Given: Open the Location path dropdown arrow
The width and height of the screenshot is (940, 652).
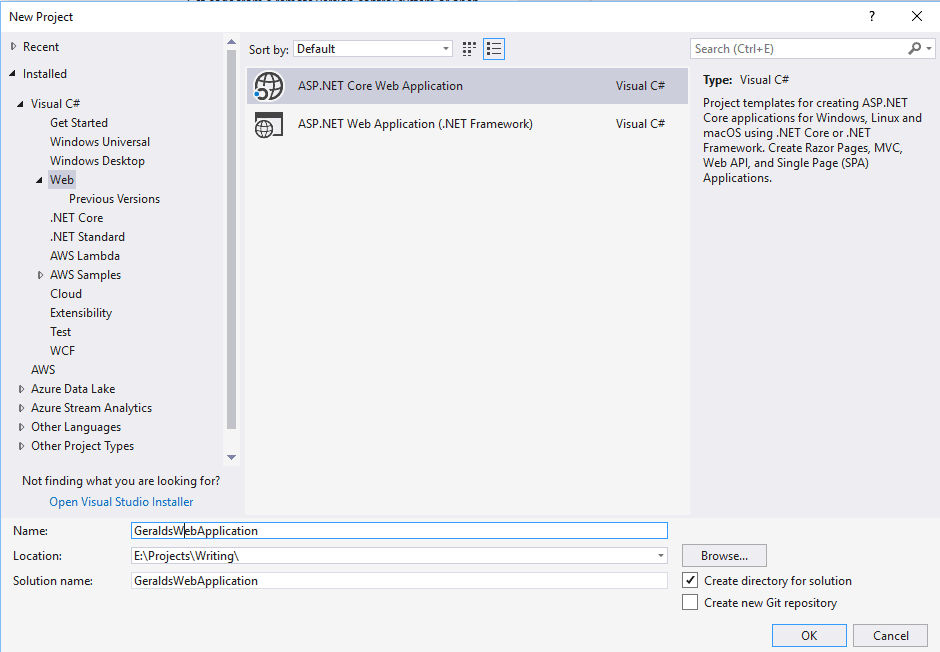Looking at the screenshot, I should (661, 556).
